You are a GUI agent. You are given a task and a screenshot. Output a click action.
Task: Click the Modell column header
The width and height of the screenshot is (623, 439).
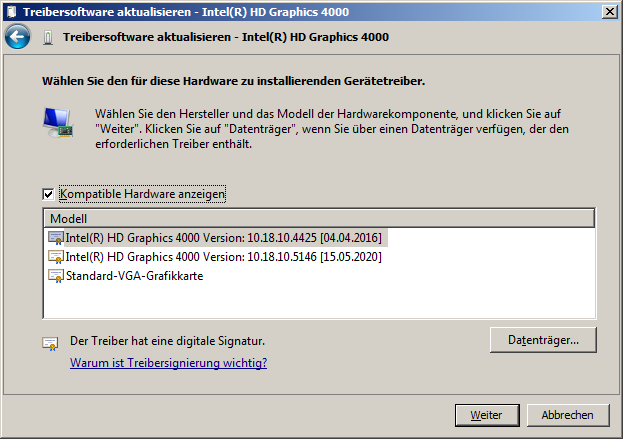click(319, 219)
